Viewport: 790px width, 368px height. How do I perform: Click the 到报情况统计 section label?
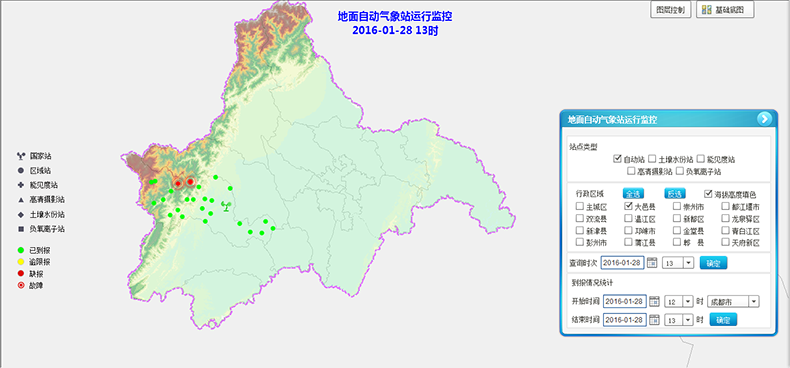tap(592, 282)
